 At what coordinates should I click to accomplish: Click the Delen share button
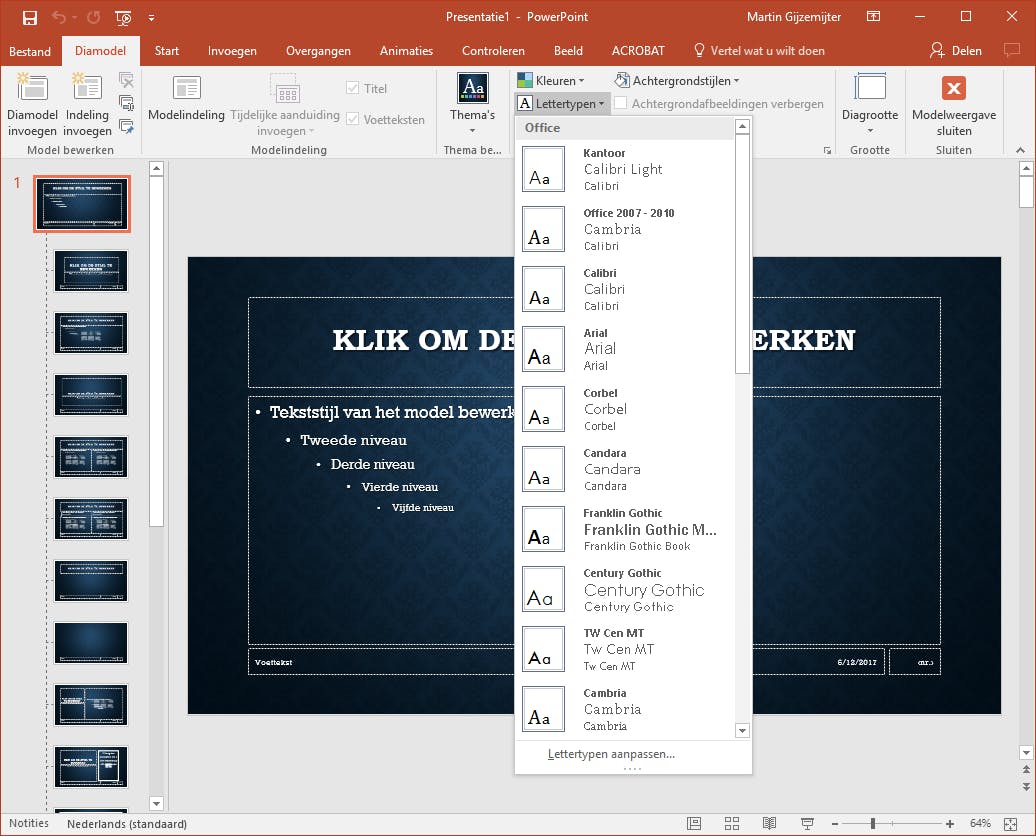point(955,50)
